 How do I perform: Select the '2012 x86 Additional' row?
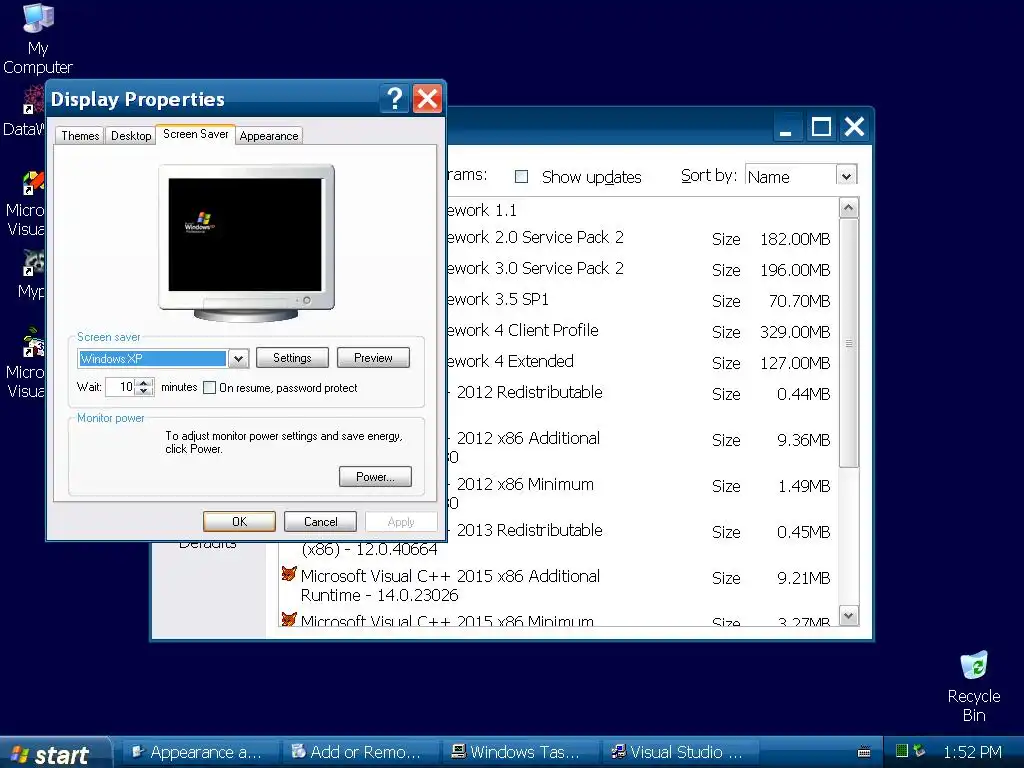641,447
